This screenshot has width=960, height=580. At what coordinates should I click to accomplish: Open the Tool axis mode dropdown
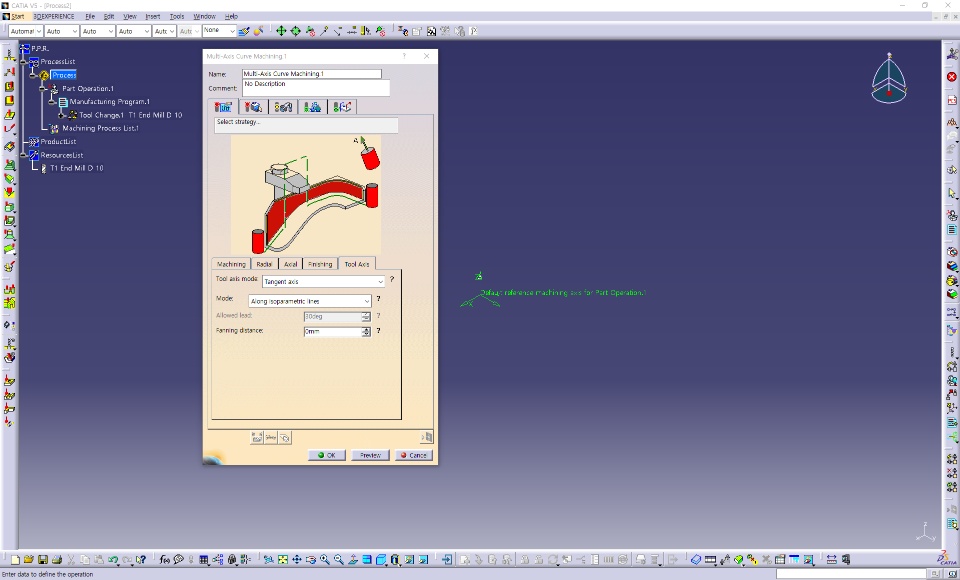[323, 281]
